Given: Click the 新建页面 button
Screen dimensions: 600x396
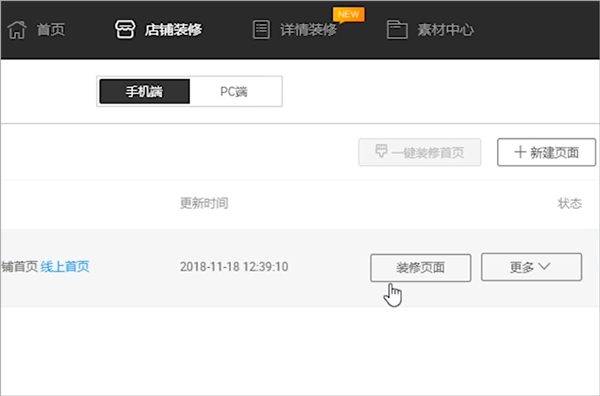Looking at the screenshot, I should (x=546, y=152).
